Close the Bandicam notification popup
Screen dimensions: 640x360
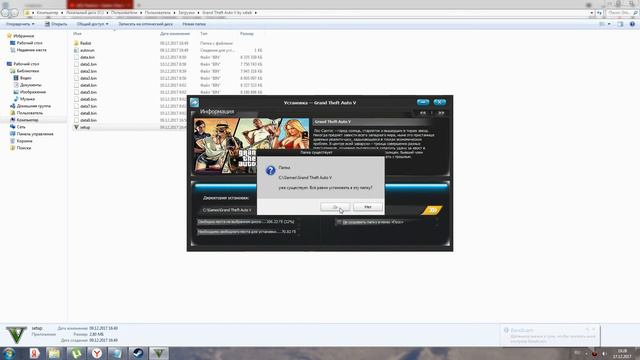(593, 329)
